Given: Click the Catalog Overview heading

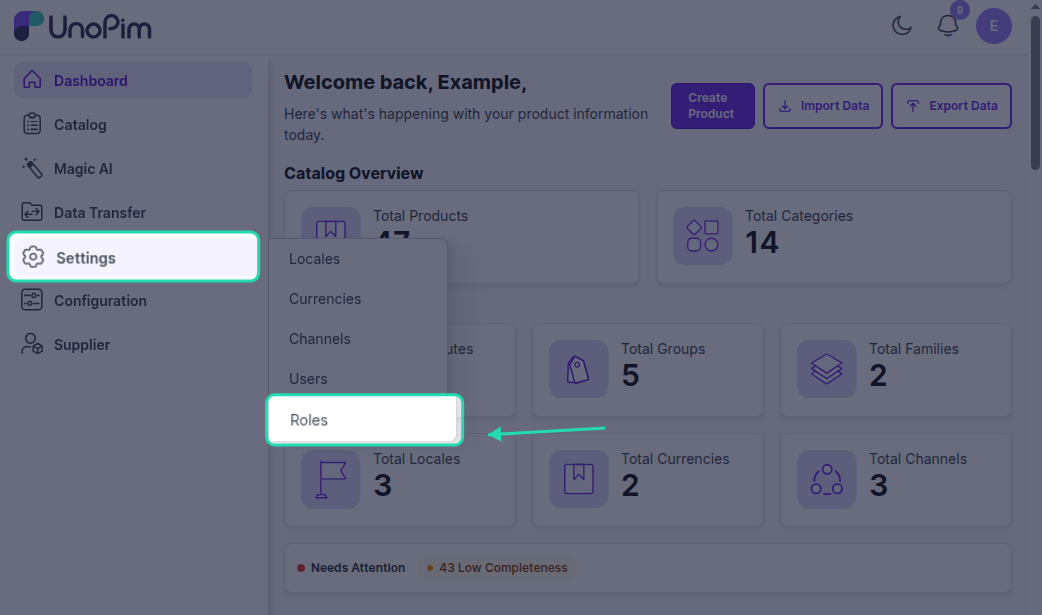Looking at the screenshot, I should [354, 173].
